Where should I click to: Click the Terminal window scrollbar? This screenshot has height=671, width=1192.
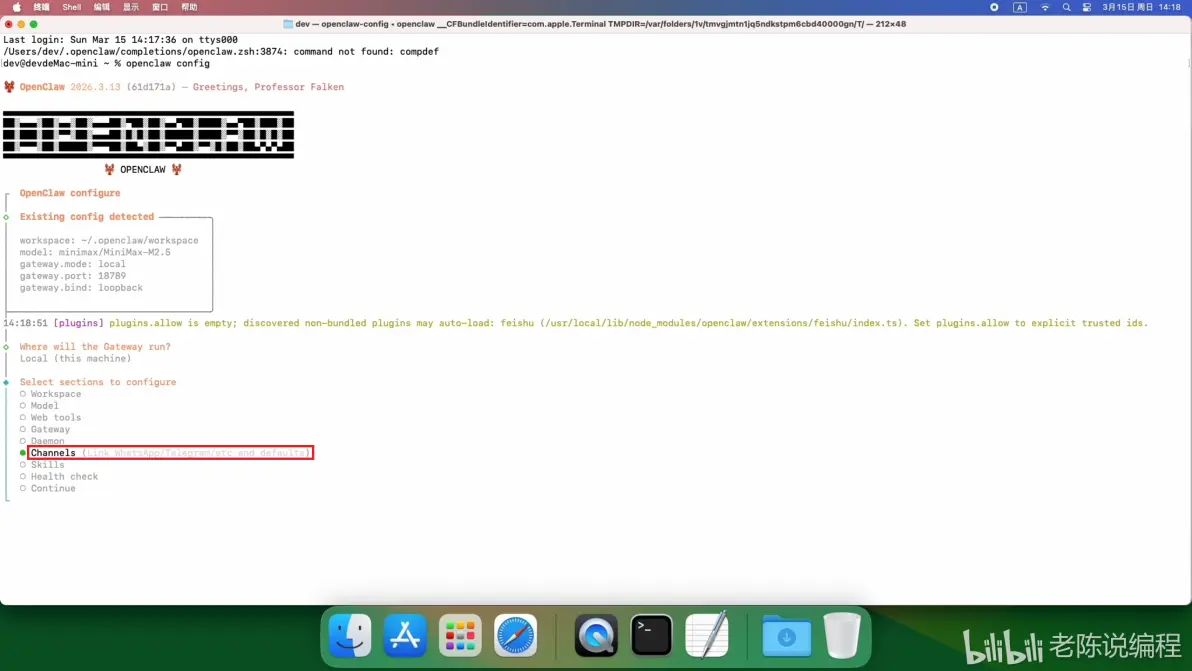(1188, 63)
